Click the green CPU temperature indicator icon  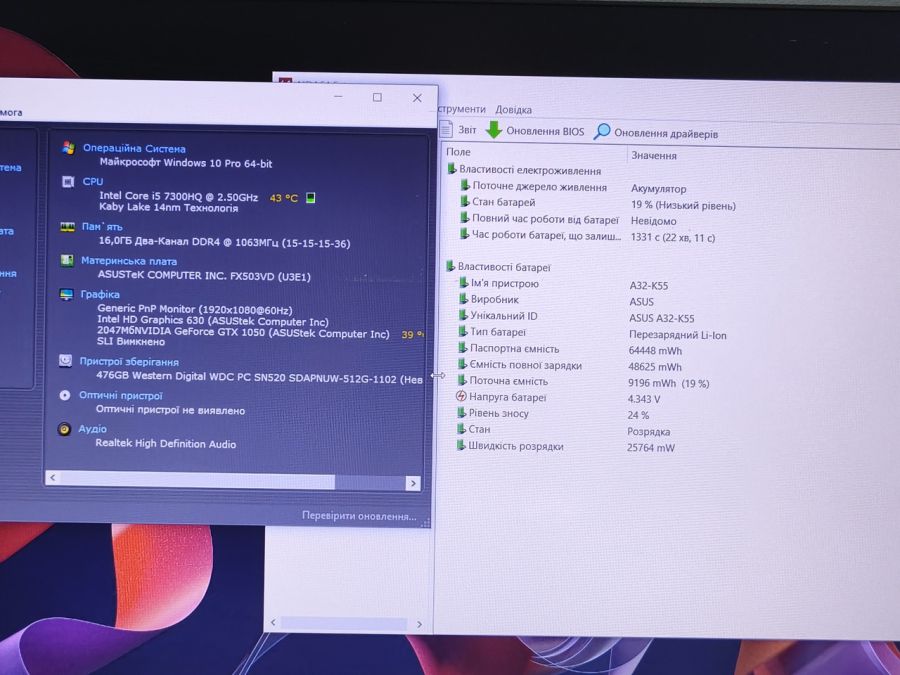[x=311, y=198]
